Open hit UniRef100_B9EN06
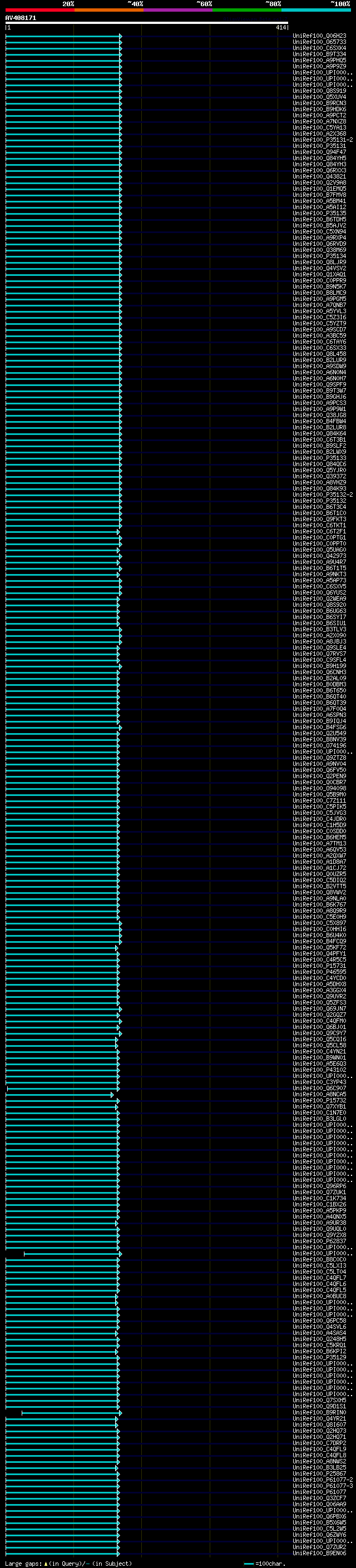Screen dimensions: 356x1568 (x=319, y=1553)
